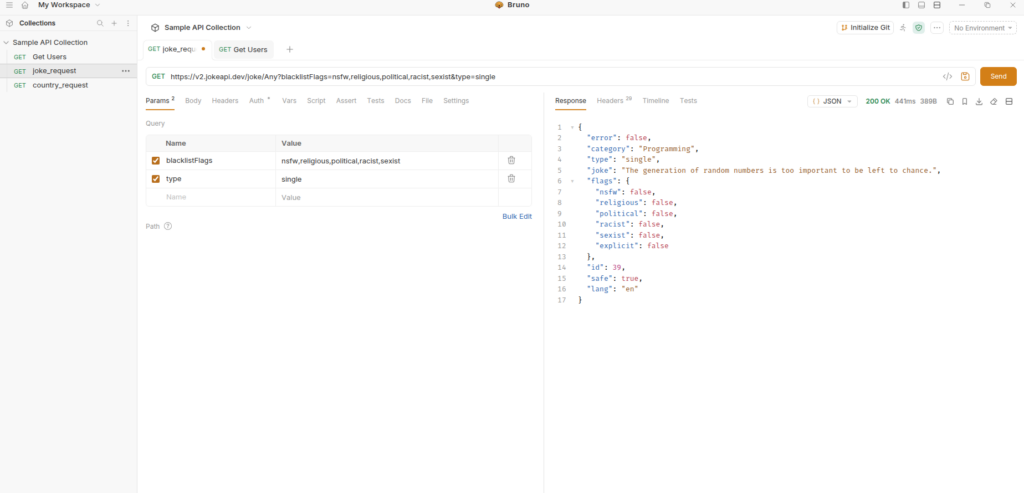Go to the home screen icon

tap(25, 5)
